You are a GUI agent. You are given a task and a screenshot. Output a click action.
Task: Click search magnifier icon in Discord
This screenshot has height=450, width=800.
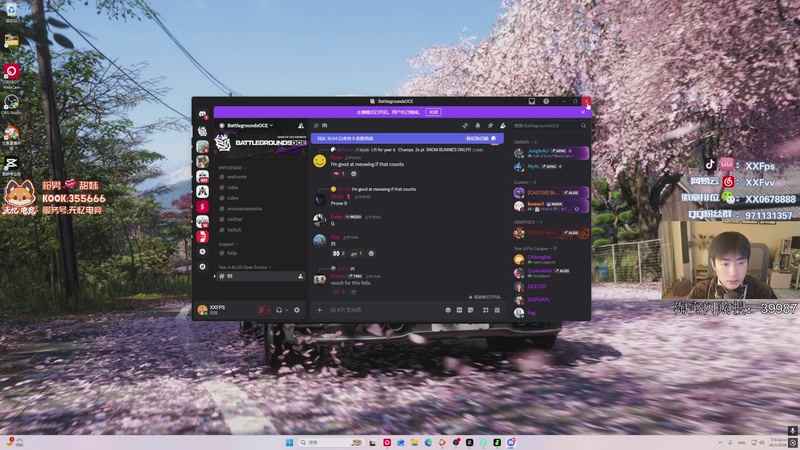coord(583,126)
